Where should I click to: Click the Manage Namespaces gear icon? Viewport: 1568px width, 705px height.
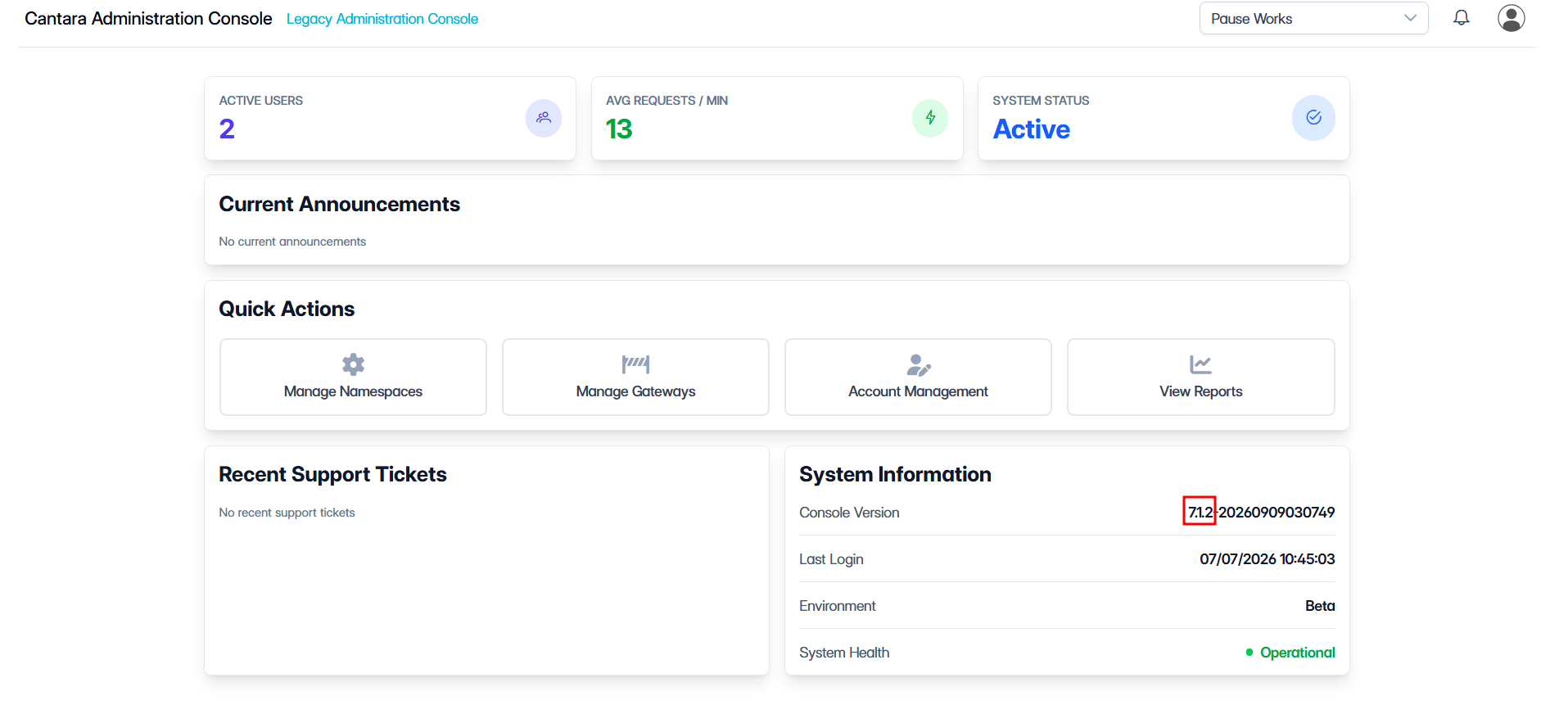pyautogui.click(x=353, y=364)
